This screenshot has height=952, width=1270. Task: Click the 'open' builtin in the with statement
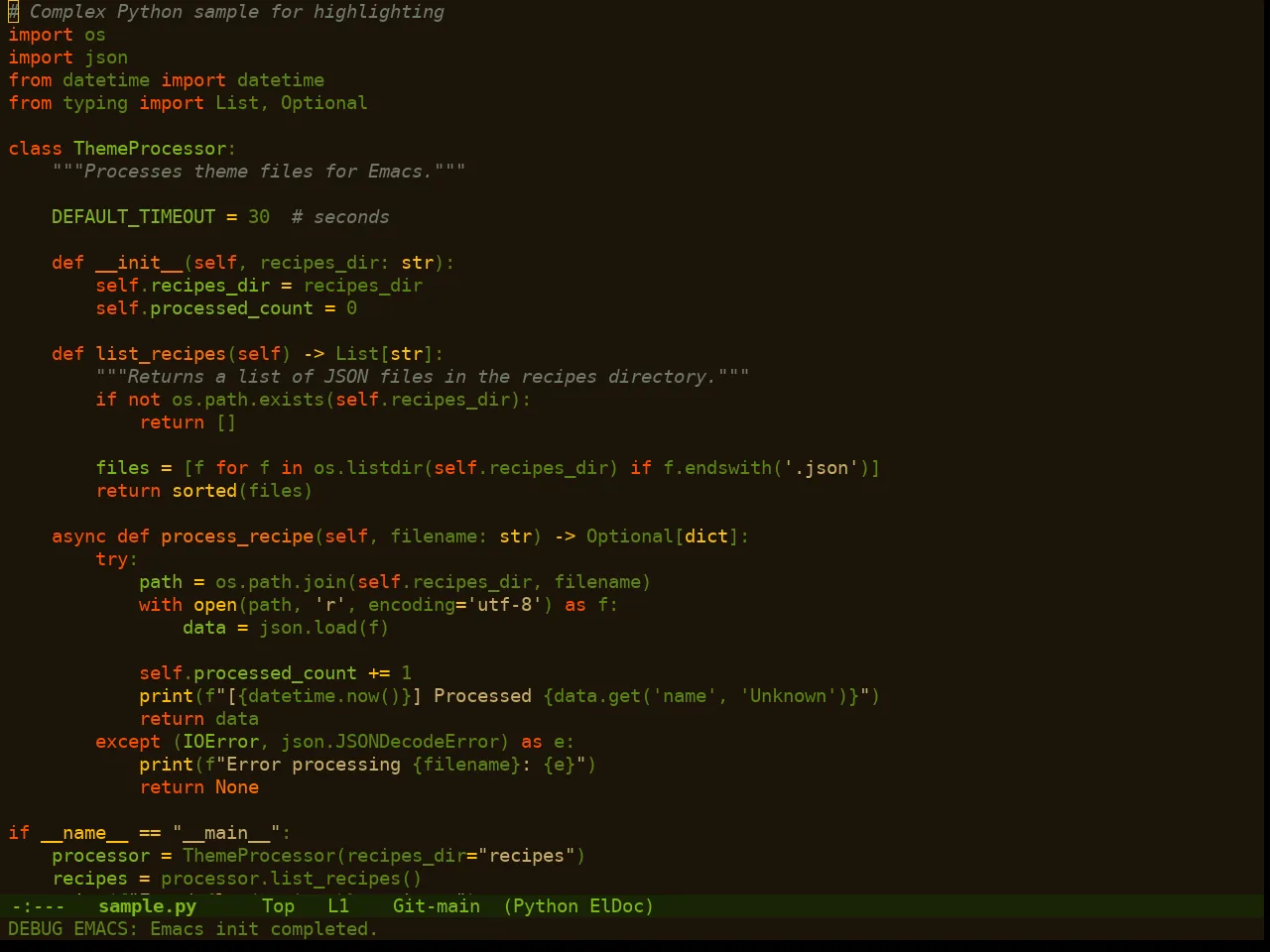pyautogui.click(x=215, y=605)
